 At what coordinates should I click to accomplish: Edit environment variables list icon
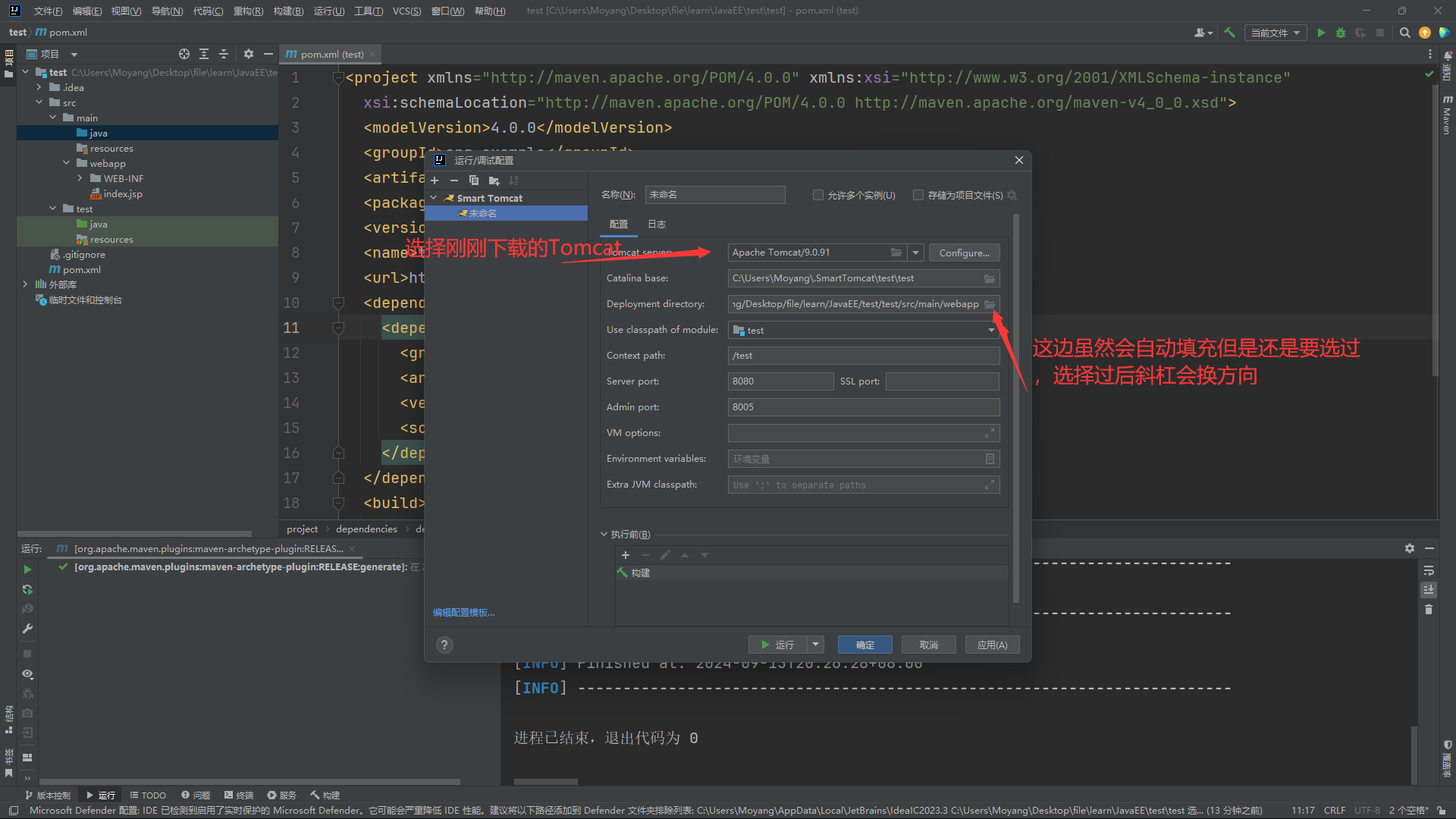click(989, 459)
